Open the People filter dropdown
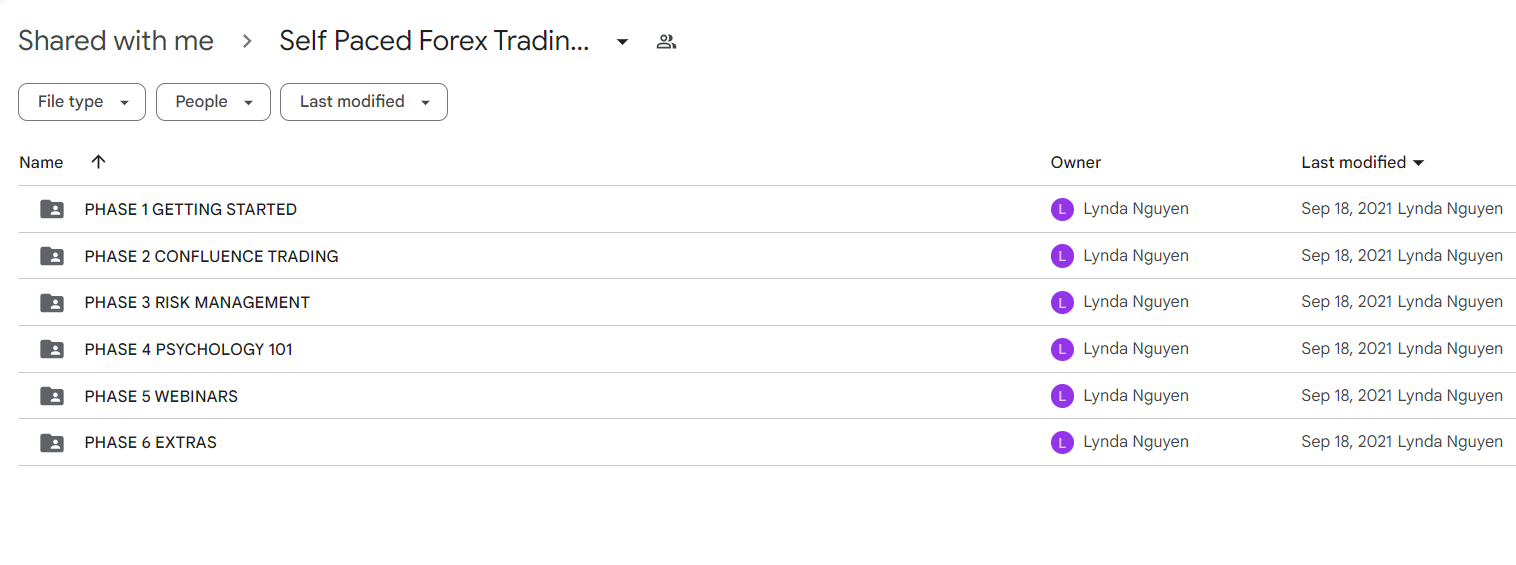The image size is (1516, 565). coord(213,102)
